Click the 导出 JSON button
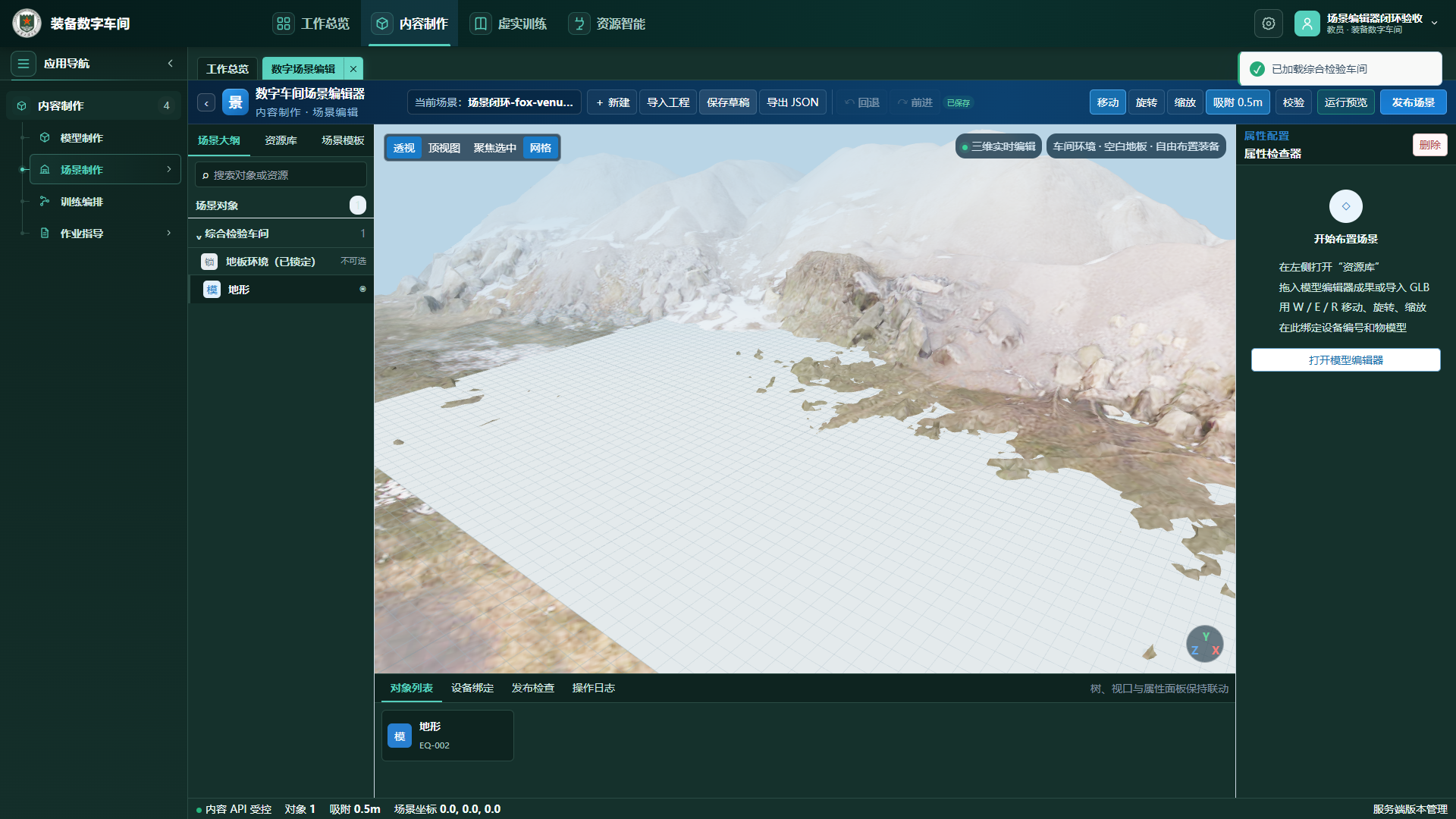This screenshot has height=819, width=1456. (x=792, y=102)
